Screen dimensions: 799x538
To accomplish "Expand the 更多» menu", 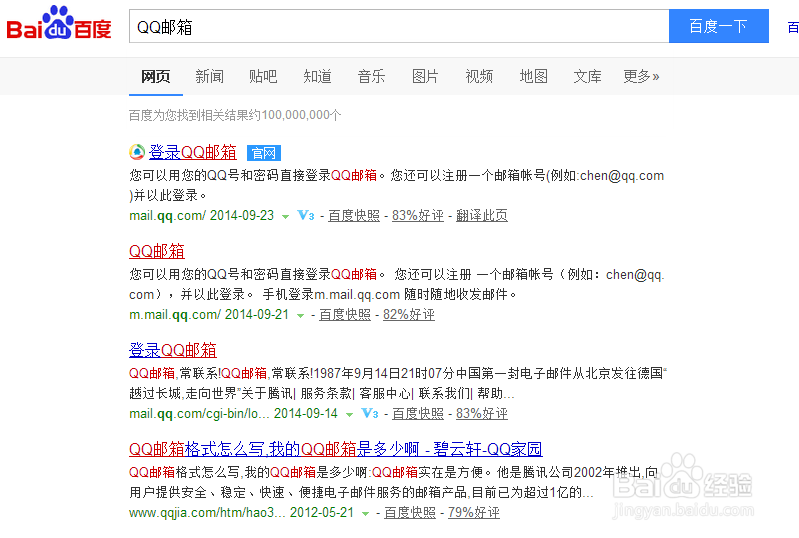I will pos(641,76).
